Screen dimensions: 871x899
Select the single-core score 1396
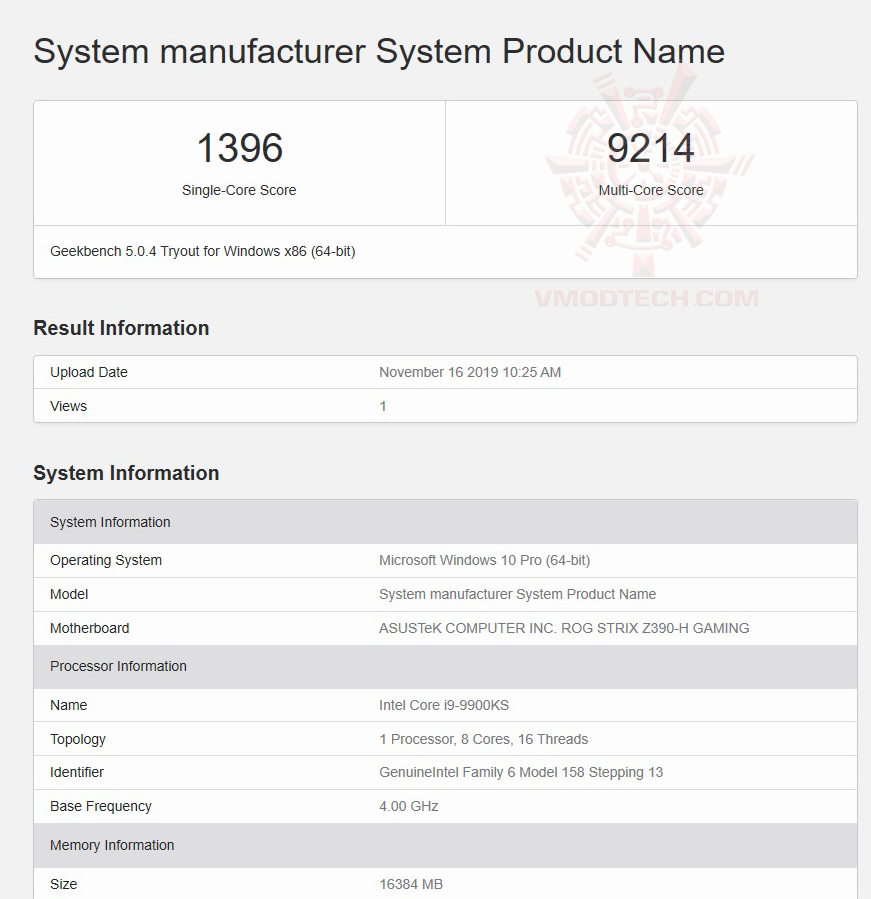tap(240, 148)
